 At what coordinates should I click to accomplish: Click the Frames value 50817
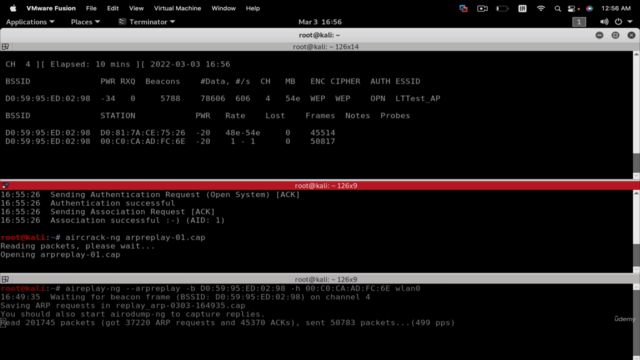click(322, 142)
